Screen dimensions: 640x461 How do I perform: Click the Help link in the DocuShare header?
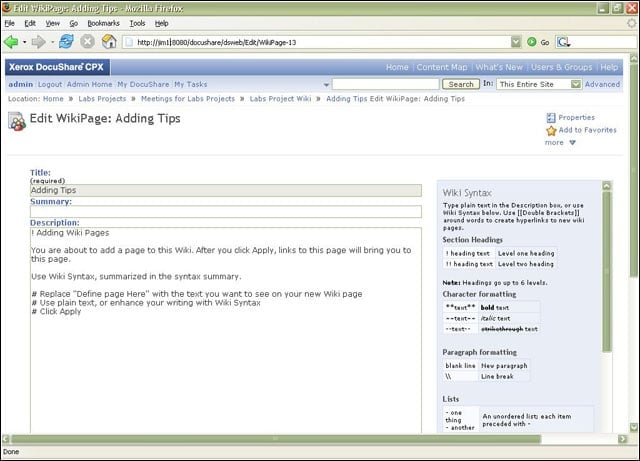[x=609, y=67]
